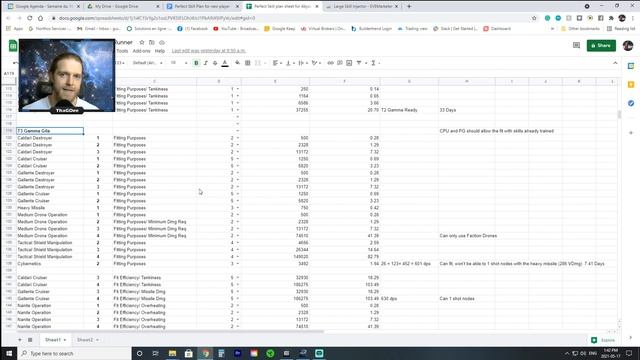Switch to the Sheet1 tab
The image size is (640, 360).
point(55,340)
